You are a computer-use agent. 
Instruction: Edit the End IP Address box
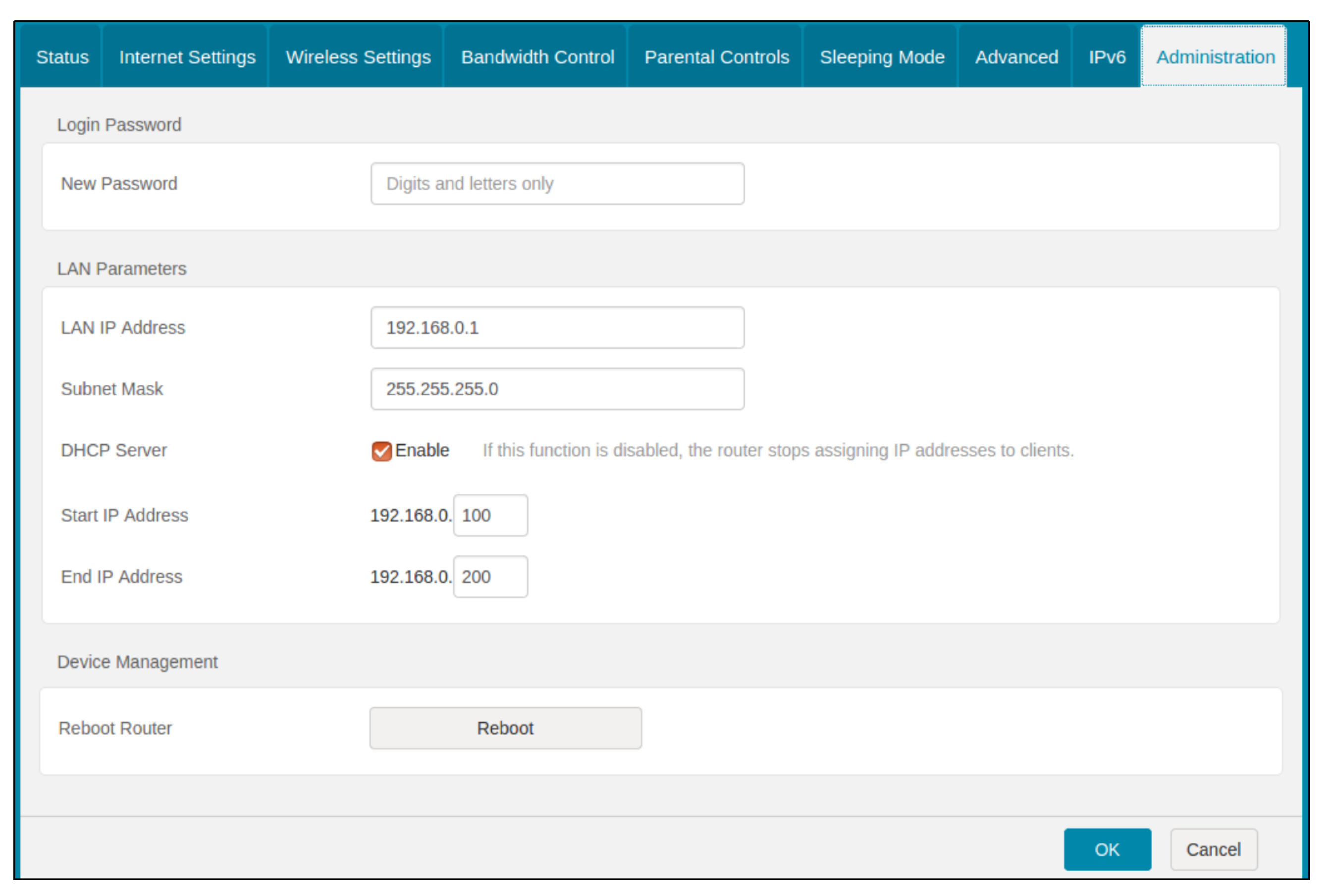490,577
